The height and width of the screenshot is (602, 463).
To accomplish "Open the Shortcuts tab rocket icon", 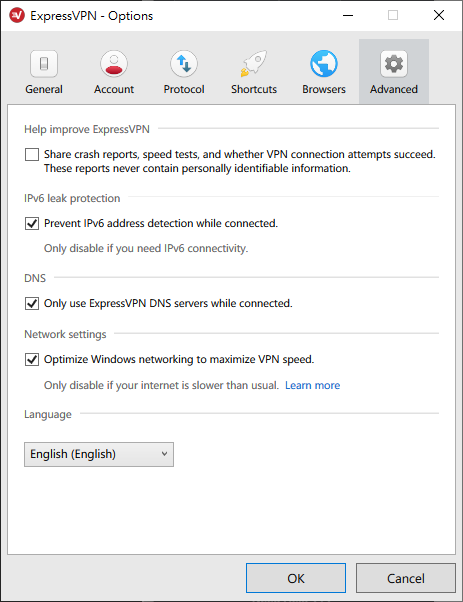I will point(254,64).
